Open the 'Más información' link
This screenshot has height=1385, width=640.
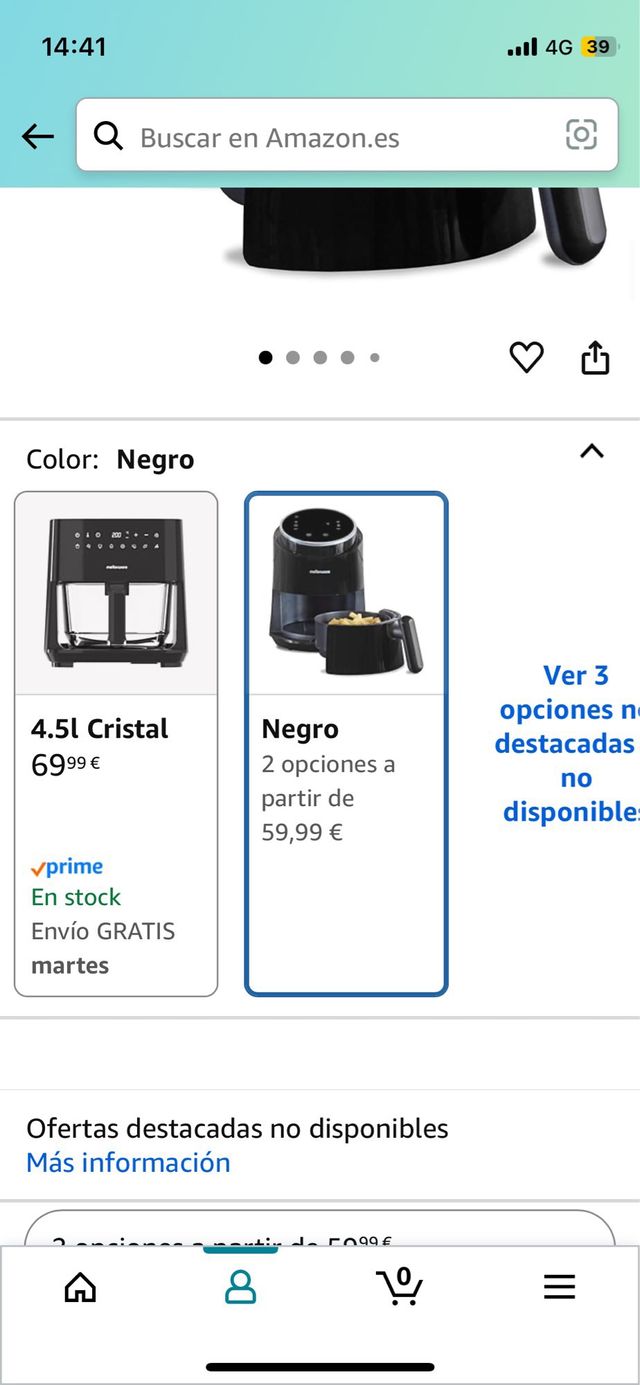[x=128, y=1162]
